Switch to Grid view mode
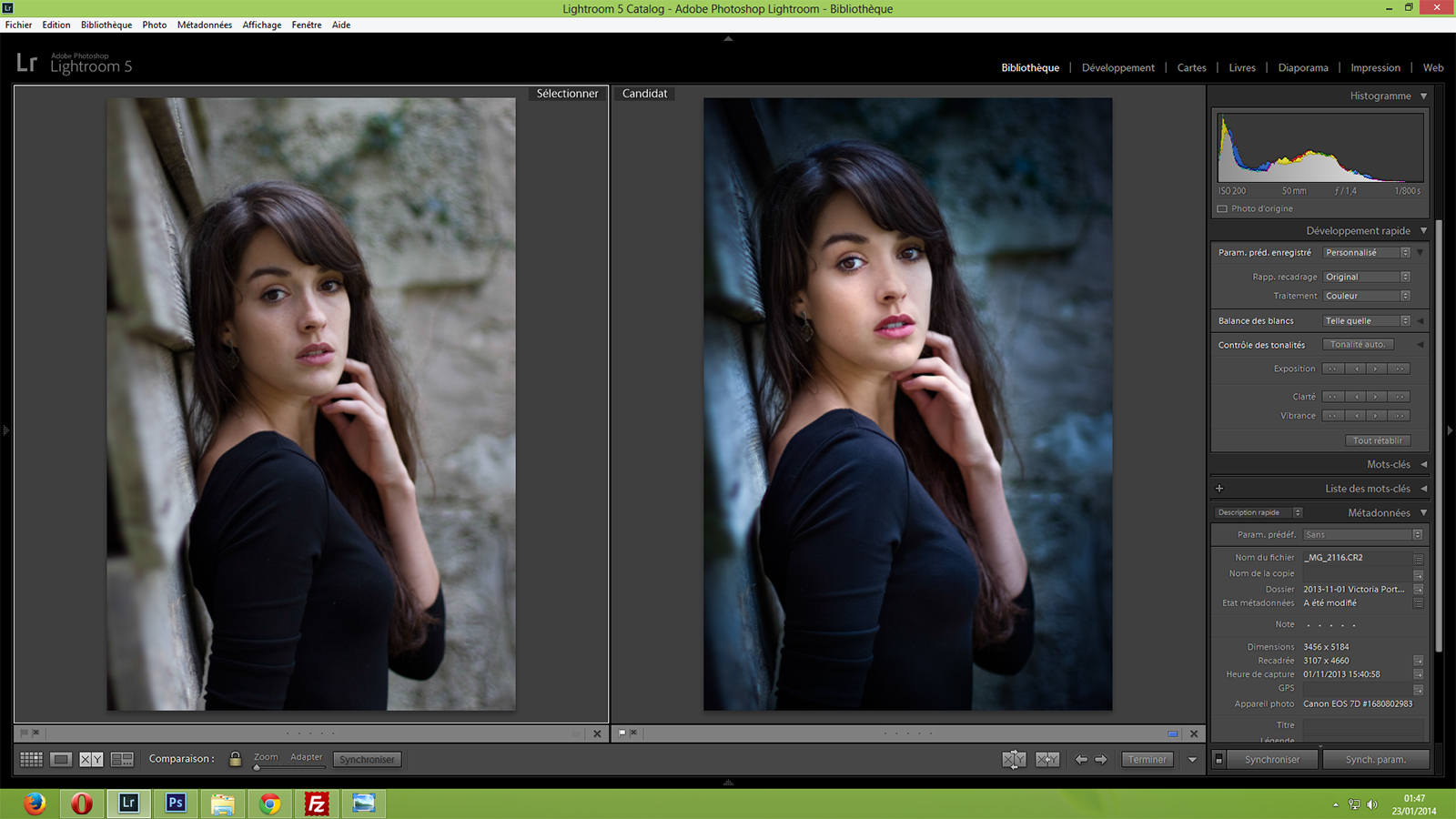The height and width of the screenshot is (819, 1456). (31, 759)
